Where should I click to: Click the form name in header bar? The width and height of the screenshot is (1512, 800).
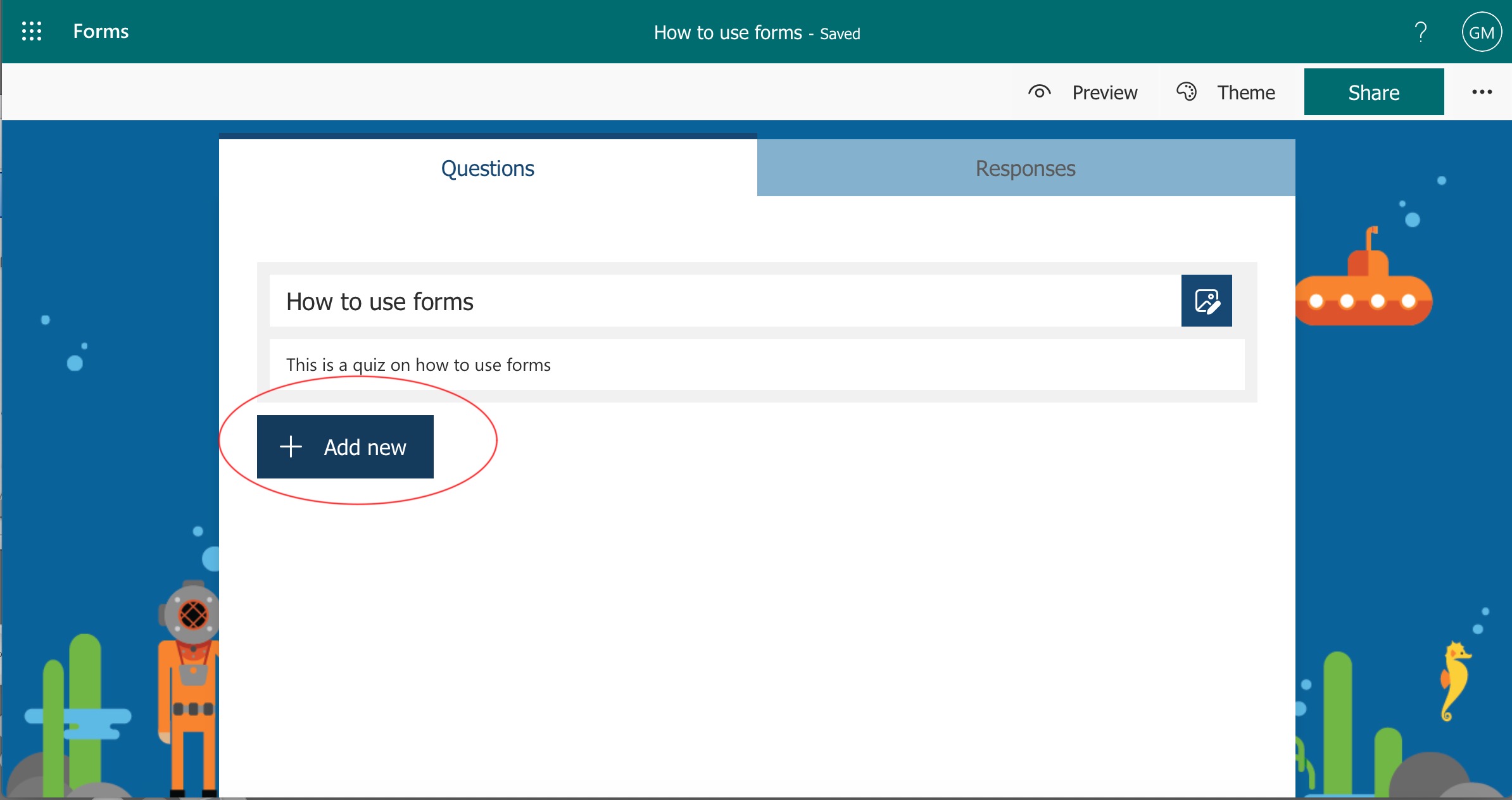[728, 32]
